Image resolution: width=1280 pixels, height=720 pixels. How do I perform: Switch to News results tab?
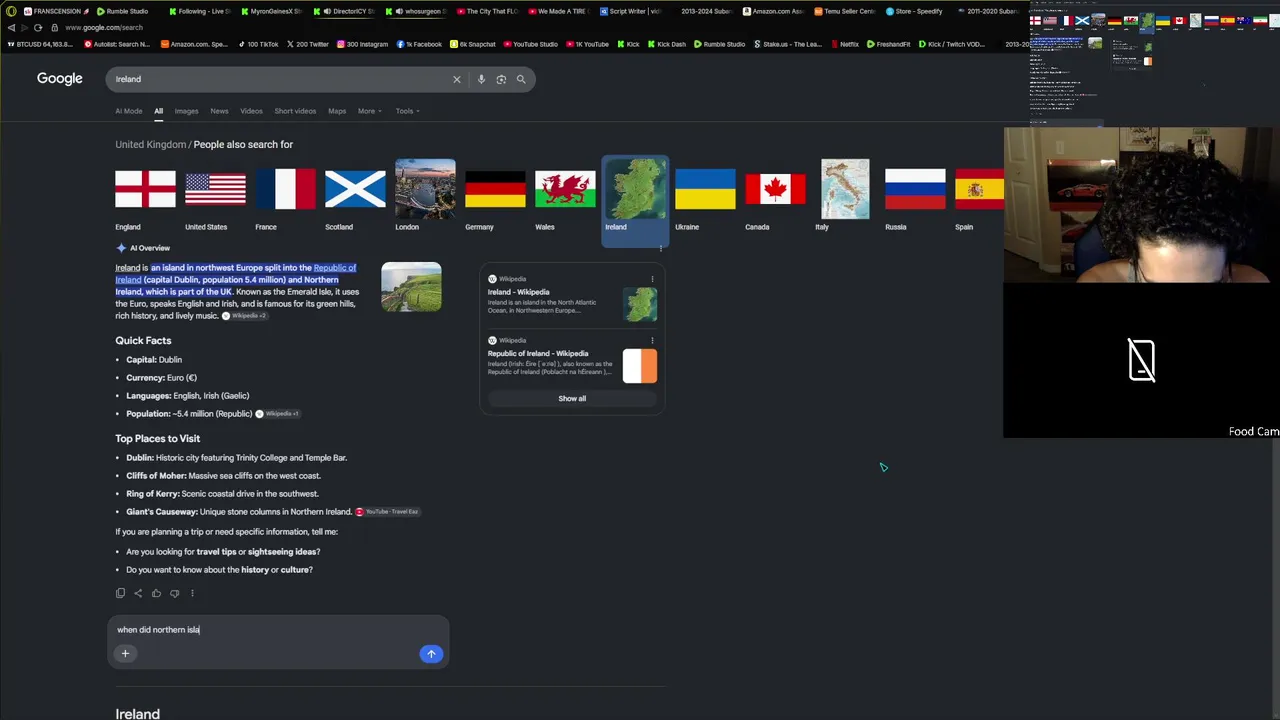(x=219, y=111)
